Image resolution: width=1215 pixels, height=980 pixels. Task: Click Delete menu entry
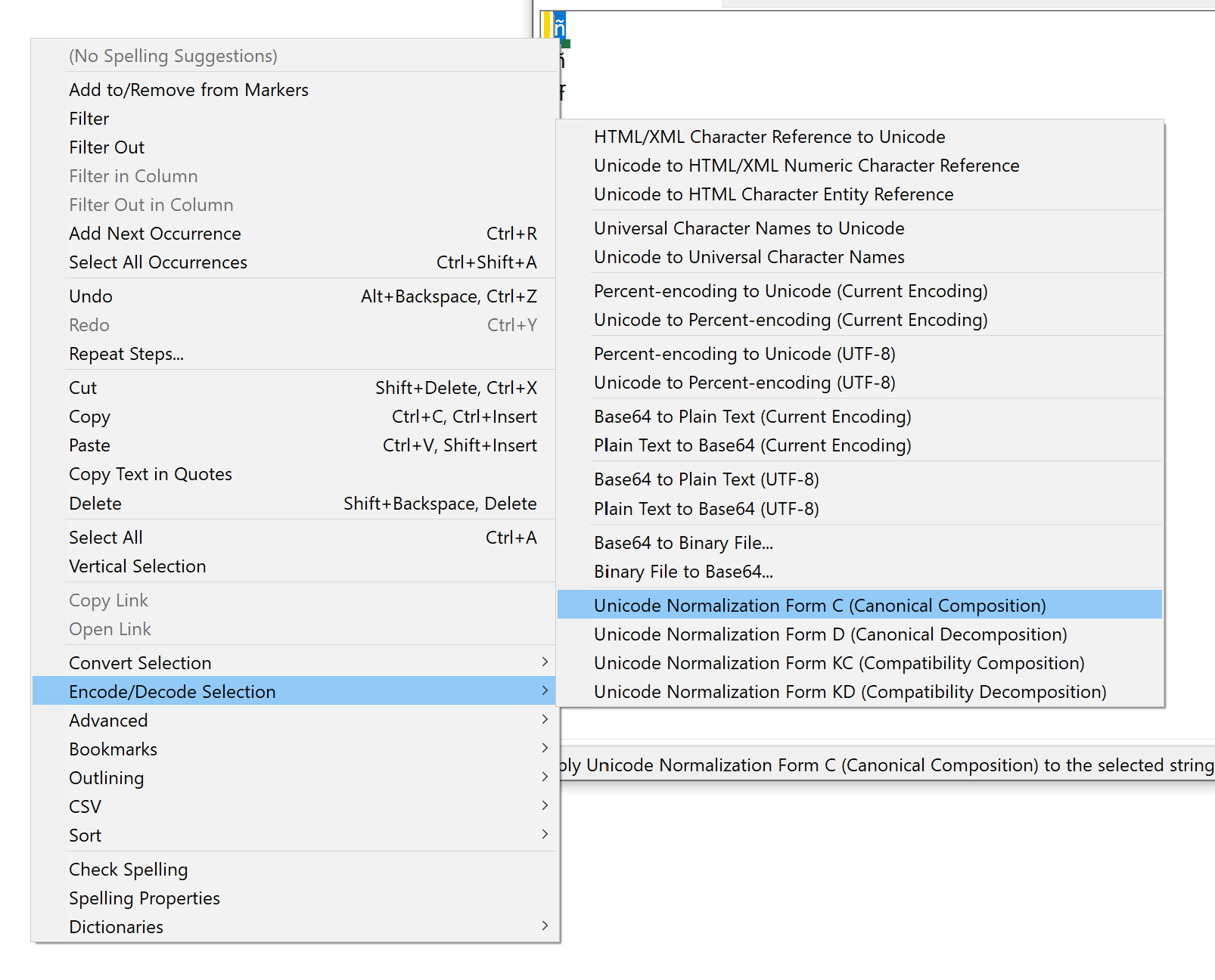coord(295,504)
